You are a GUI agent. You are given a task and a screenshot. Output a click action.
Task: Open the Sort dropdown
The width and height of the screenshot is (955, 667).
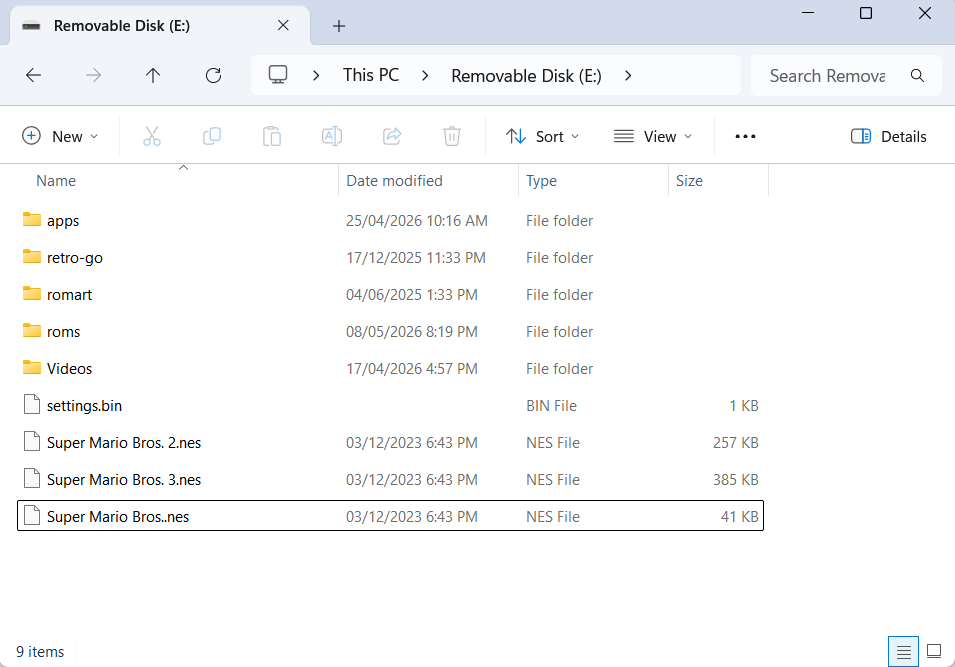[x=542, y=136]
